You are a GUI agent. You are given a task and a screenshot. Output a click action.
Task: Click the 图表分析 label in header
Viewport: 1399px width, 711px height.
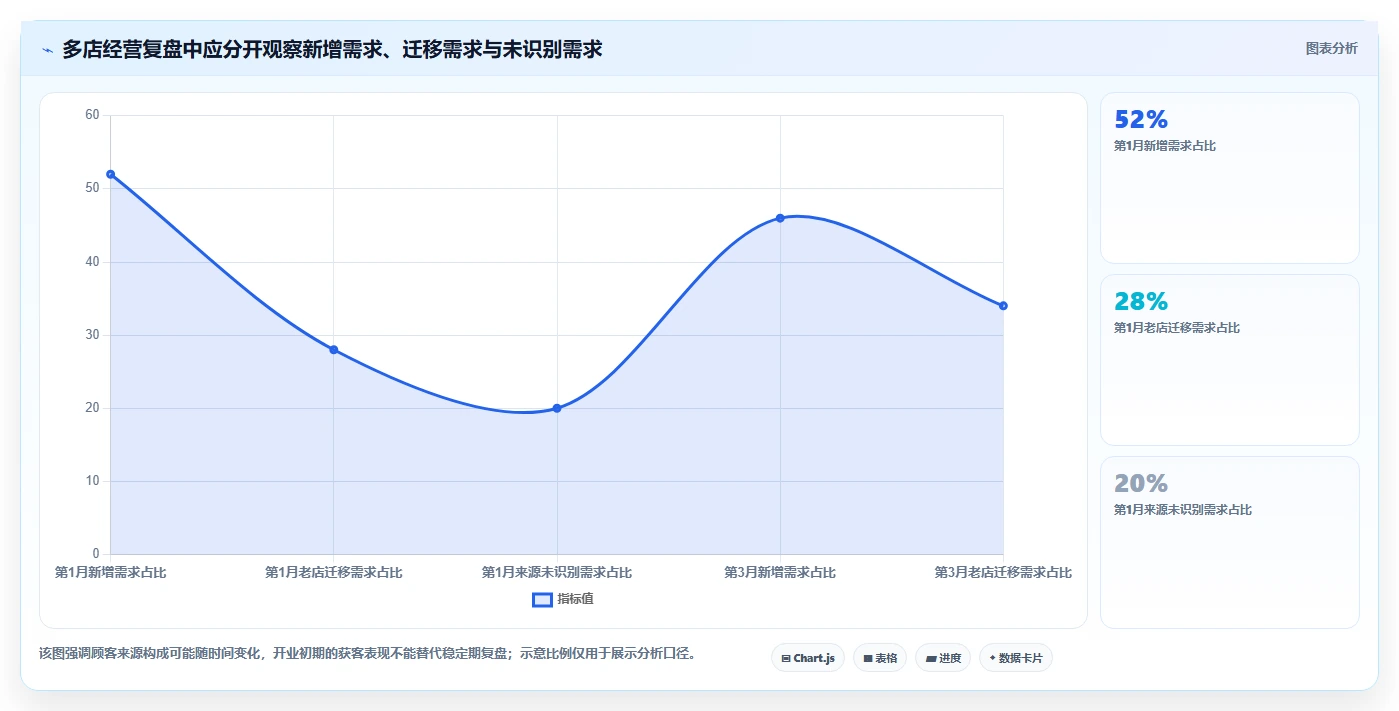1331,48
